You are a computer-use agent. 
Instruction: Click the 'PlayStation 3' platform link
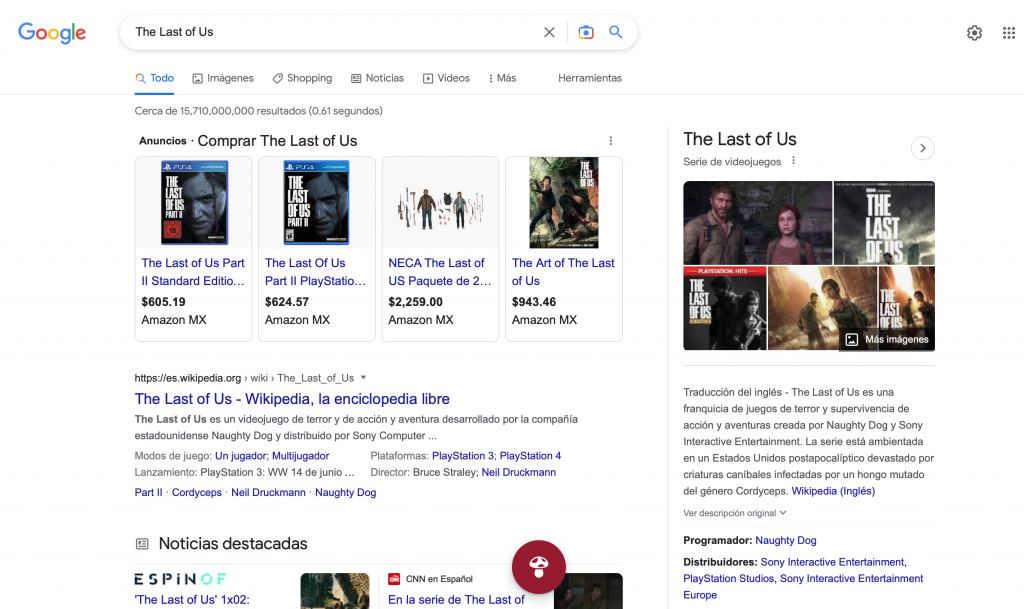coord(463,456)
